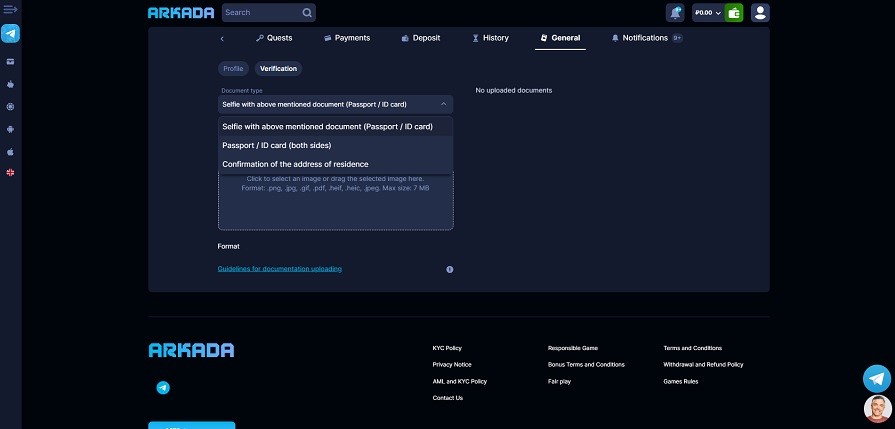Open Guidelines for documentation uploading link
This screenshot has width=895, height=429.
click(x=279, y=269)
